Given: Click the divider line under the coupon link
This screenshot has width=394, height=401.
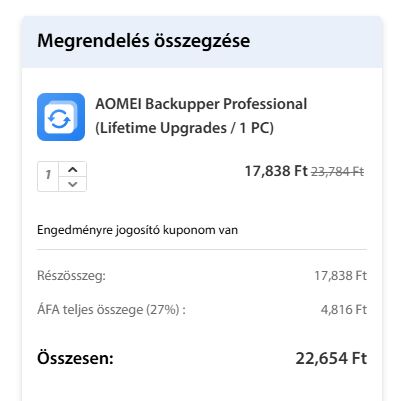Looking at the screenshot, I should [202, 249].
